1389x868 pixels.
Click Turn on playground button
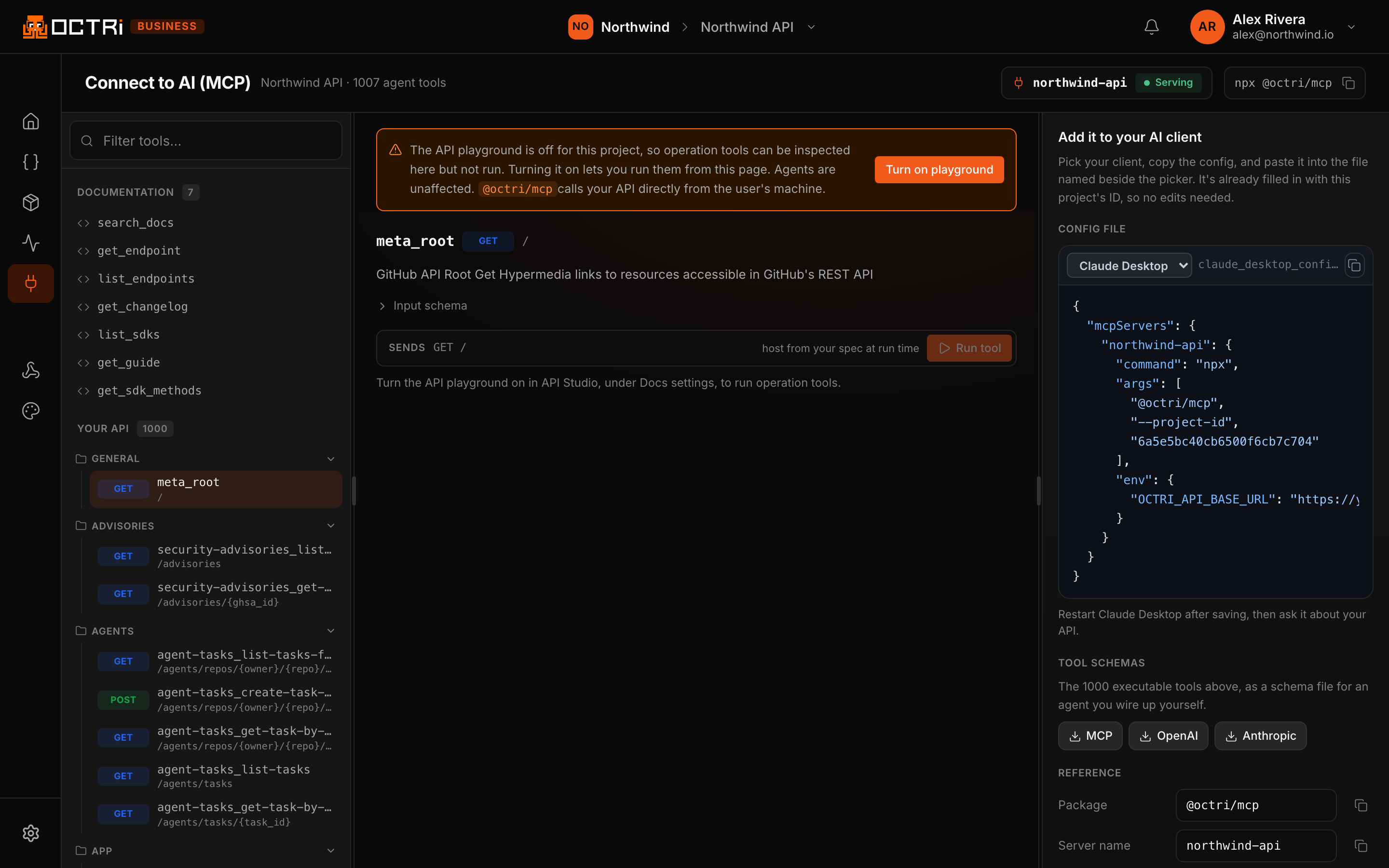(x=939, y=170)
